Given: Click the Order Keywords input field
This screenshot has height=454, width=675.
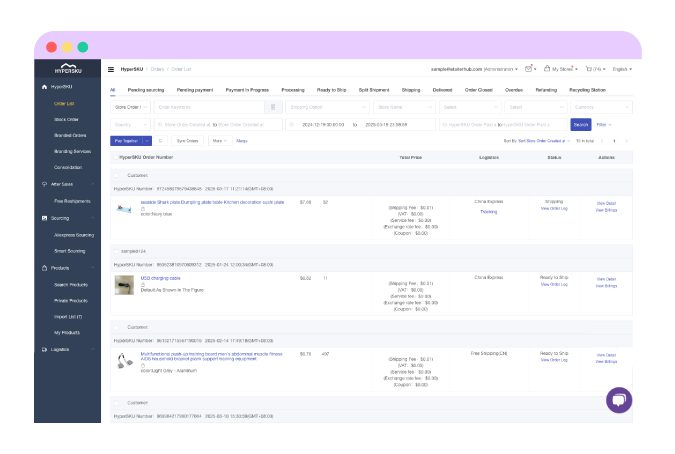Looking at the screenshot, I should [x=210, y=107].
